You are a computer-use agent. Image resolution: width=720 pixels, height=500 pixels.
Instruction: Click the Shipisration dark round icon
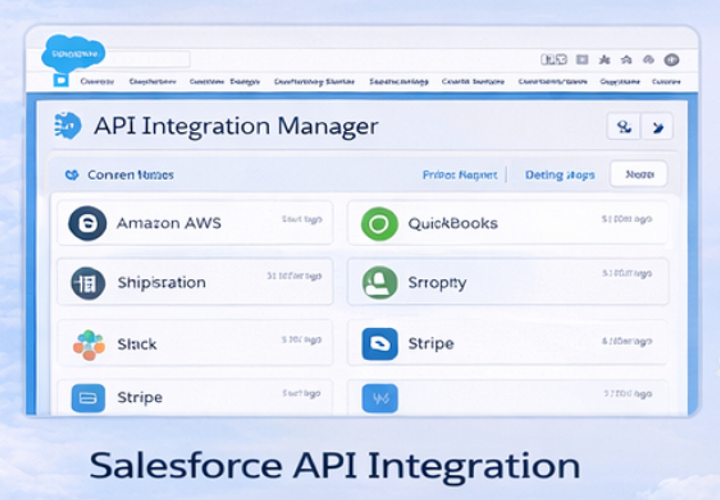[x=88, y=283]
